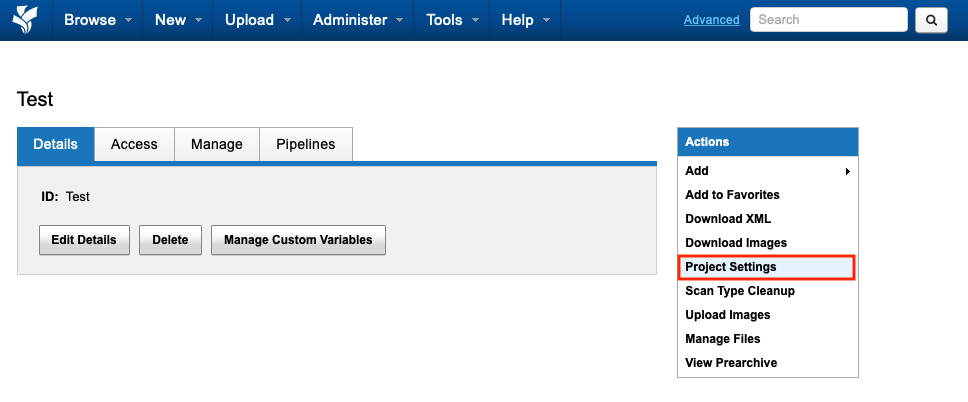Click the Manage Custom Variables button
The width and height of the screenshot is (968, 402).
click(x=298, y=240)
